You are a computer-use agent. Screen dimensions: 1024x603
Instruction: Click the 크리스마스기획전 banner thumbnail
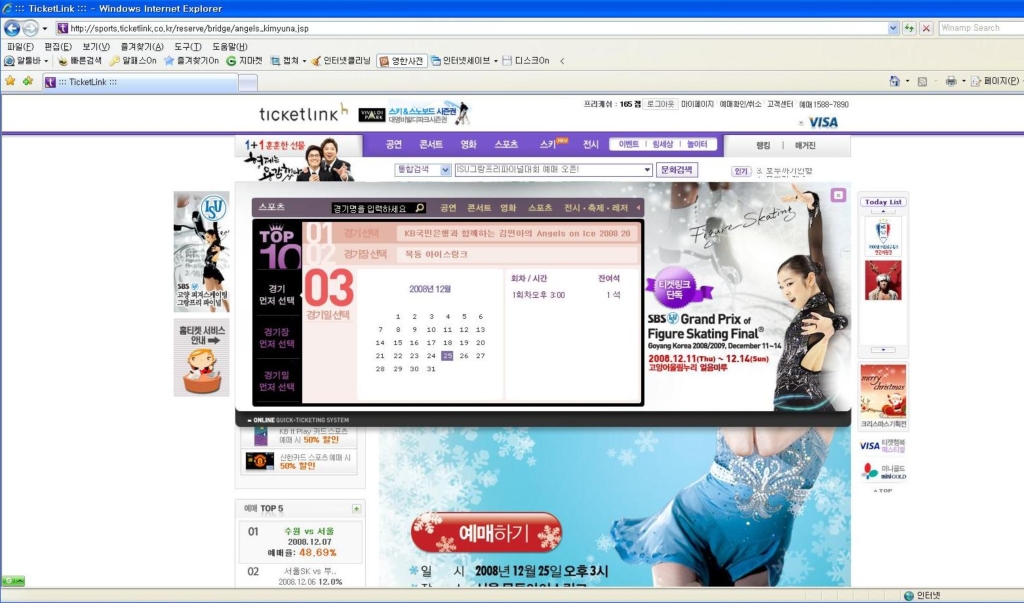(x=883, y=396)
